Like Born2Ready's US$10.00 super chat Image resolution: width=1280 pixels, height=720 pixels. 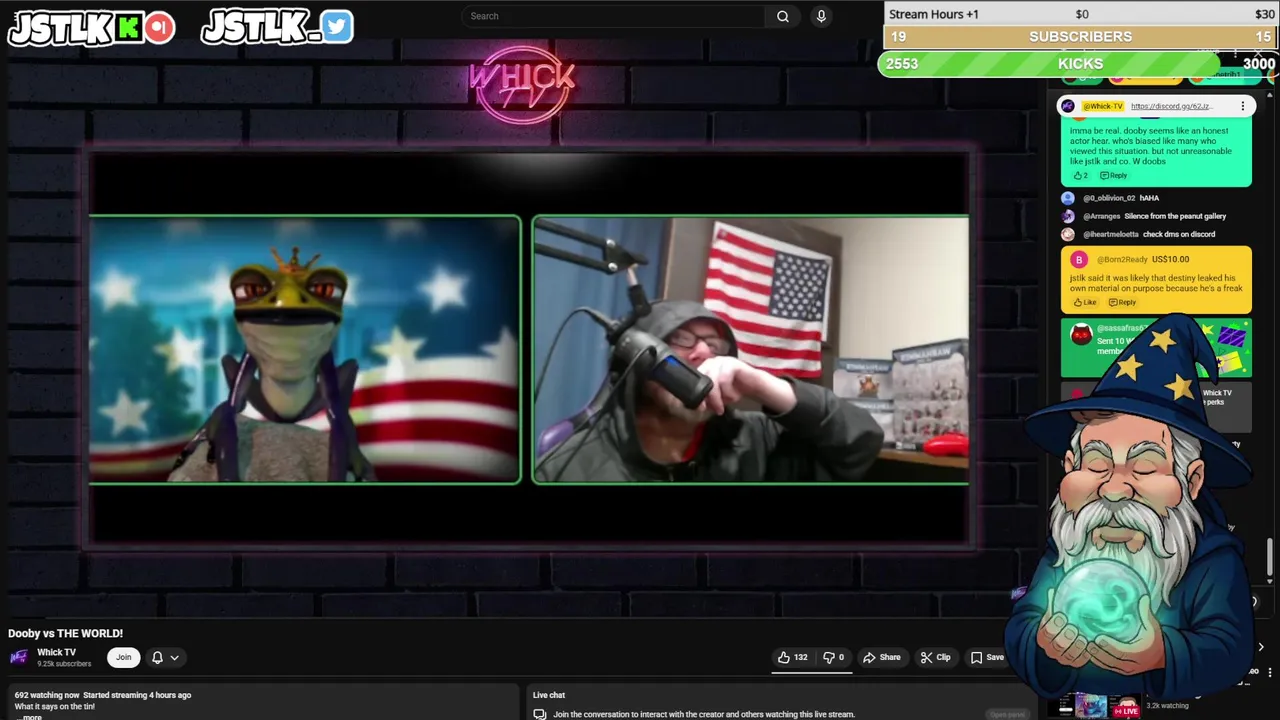[x=1085, y=302]
